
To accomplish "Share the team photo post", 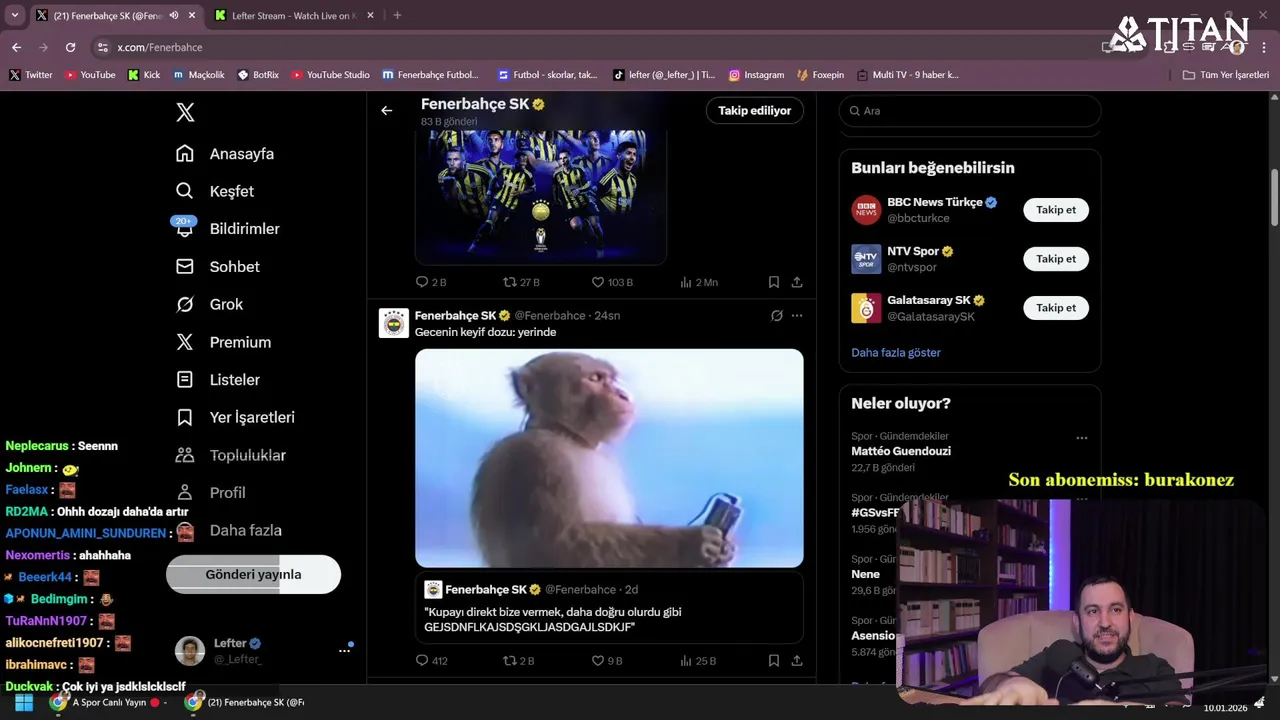I will click(797, 283).
